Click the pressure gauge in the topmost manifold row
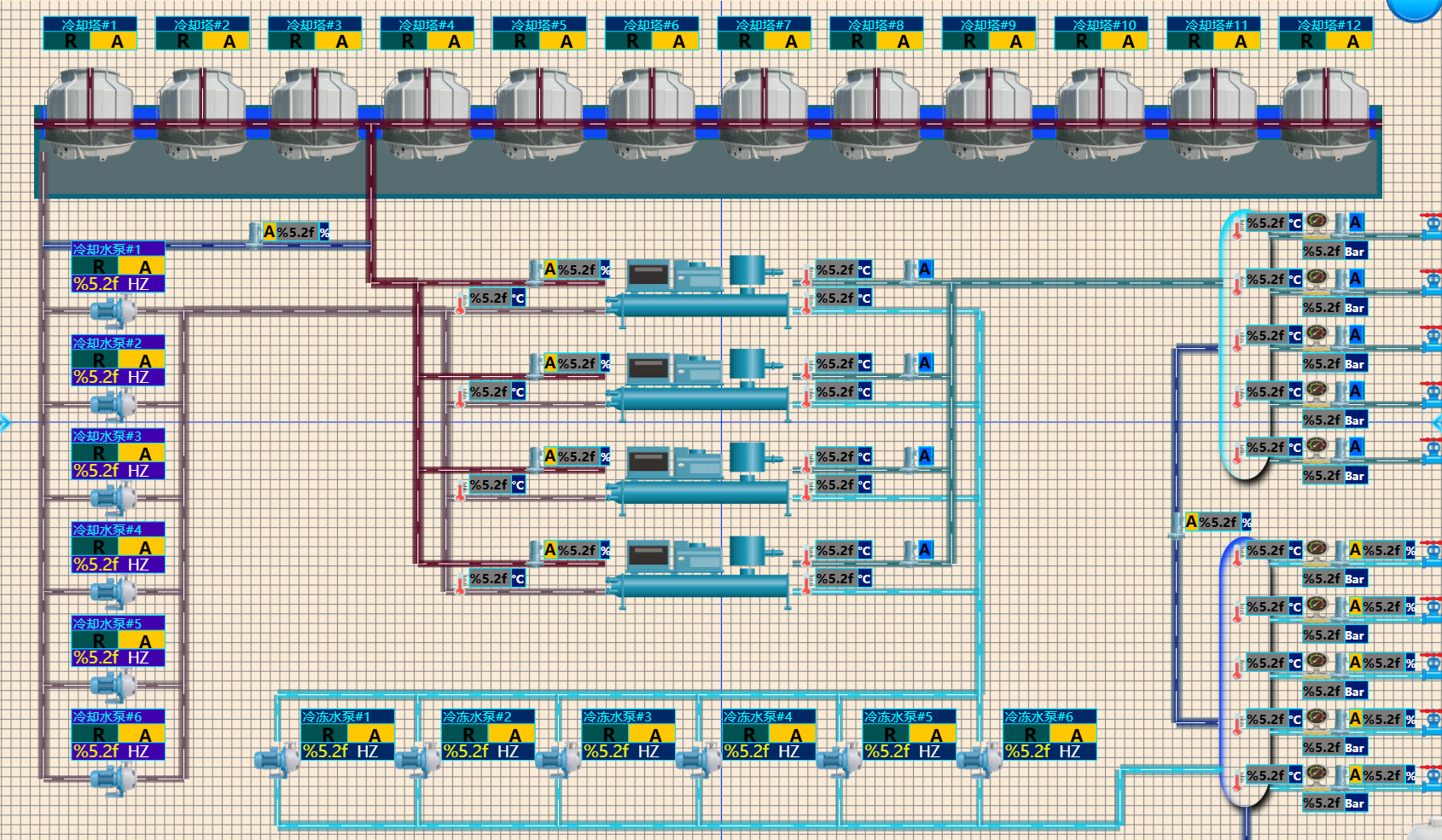 click(1317, 223)
